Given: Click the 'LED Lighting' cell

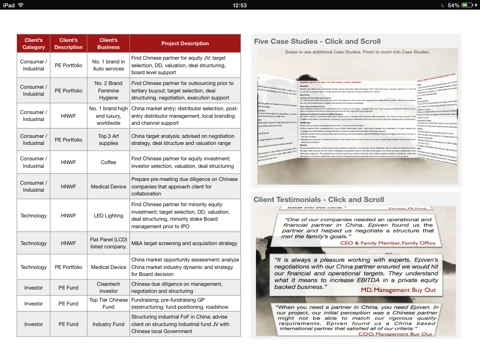Looking at the screenshot, I should click(108, 215).
